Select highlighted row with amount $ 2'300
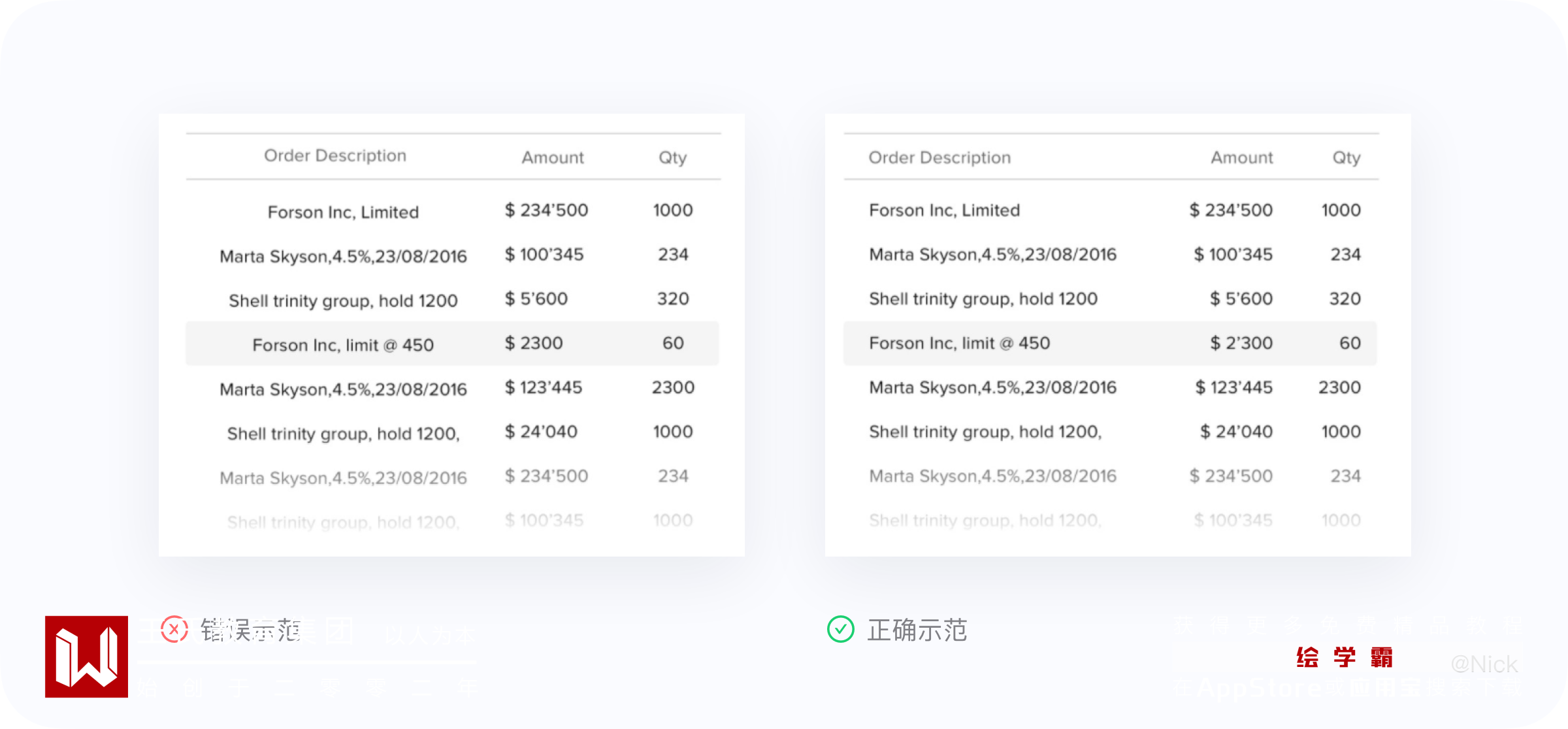This screenshot has height=729, width=1568. point(1109,344)
